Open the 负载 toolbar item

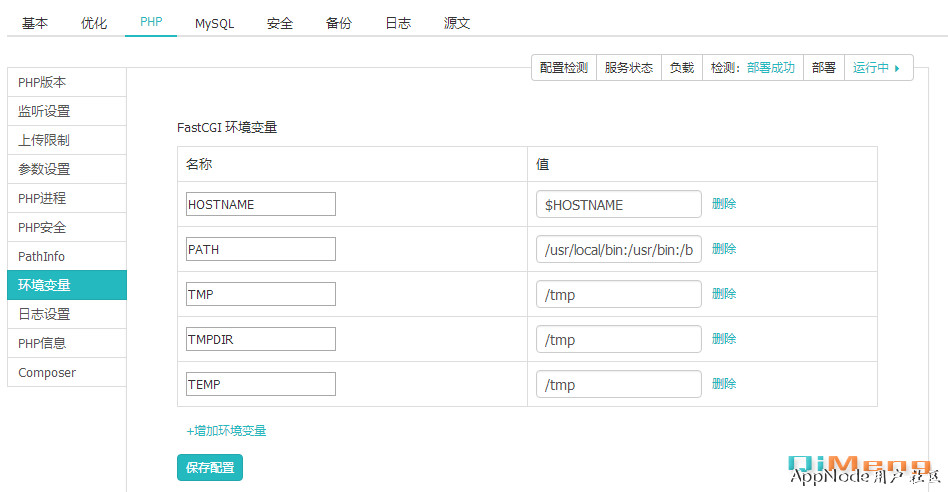click(x=681, y=68)
